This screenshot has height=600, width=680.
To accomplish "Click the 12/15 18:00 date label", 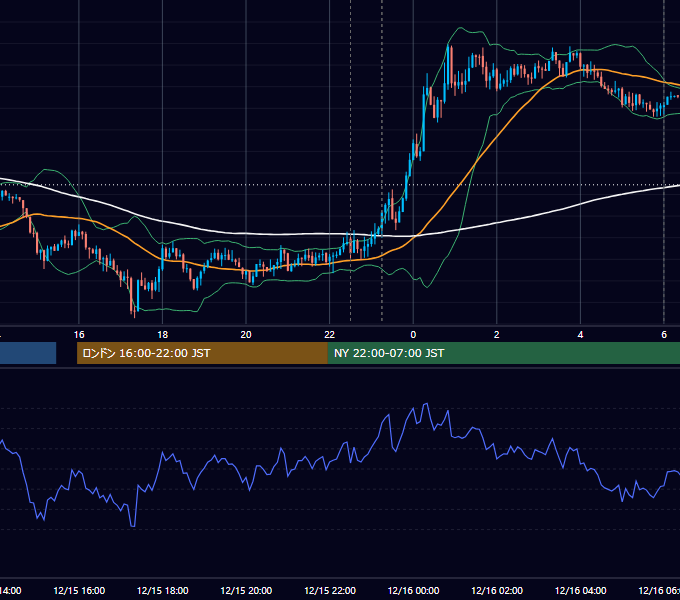I will tap(163, 590).
